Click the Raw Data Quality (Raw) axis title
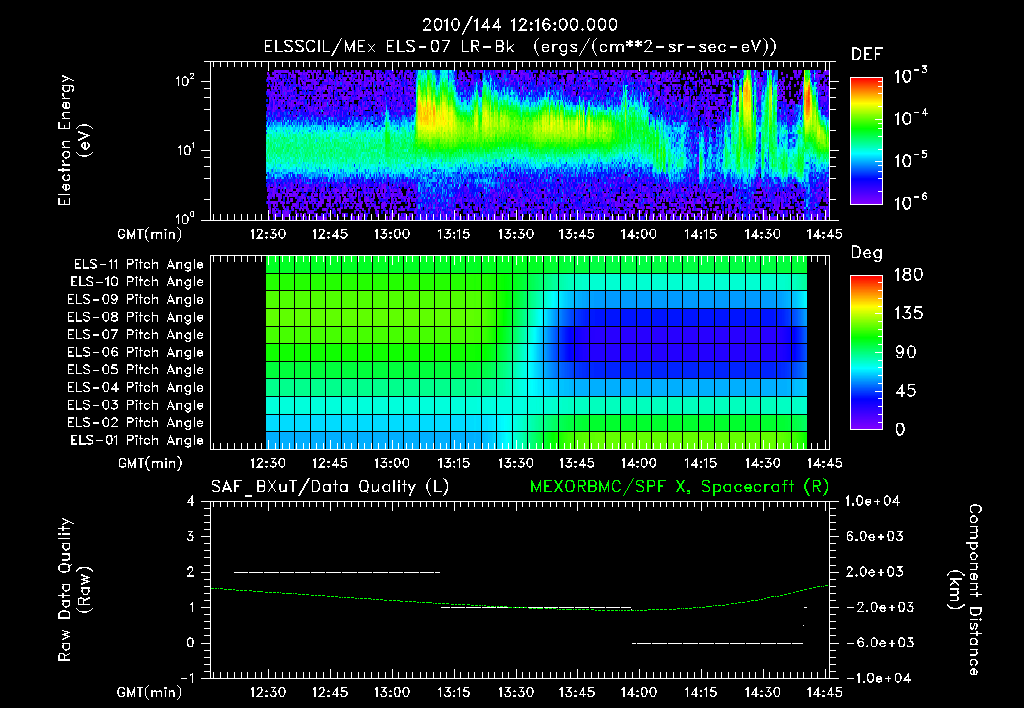The height and width of the screenshot is (708, 1024). click(74, 590)
